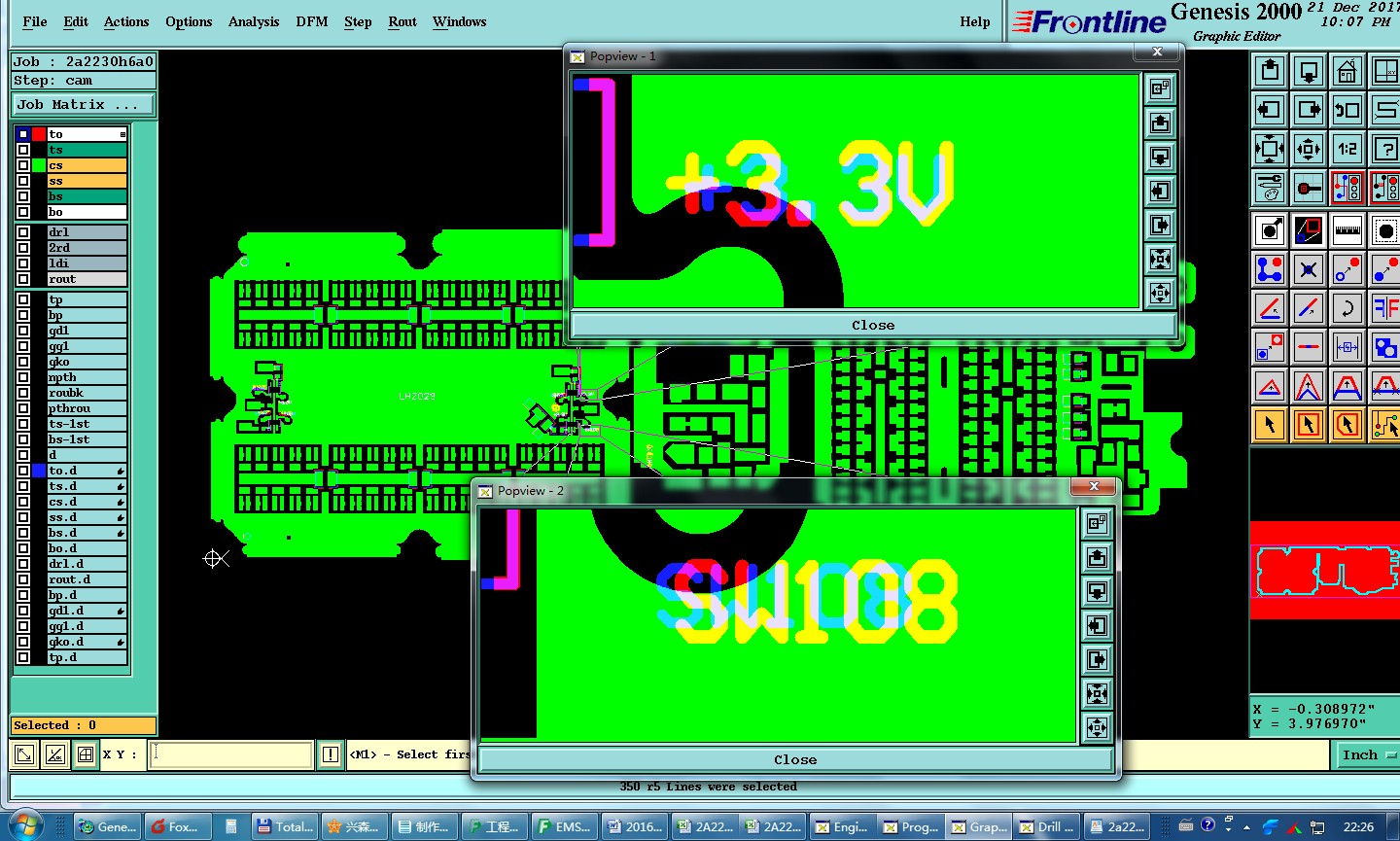Click the pan down arrow in the main toolbar
Image resolution: width=1400 pixels, height=841 pixels.
coord(1309,71)
